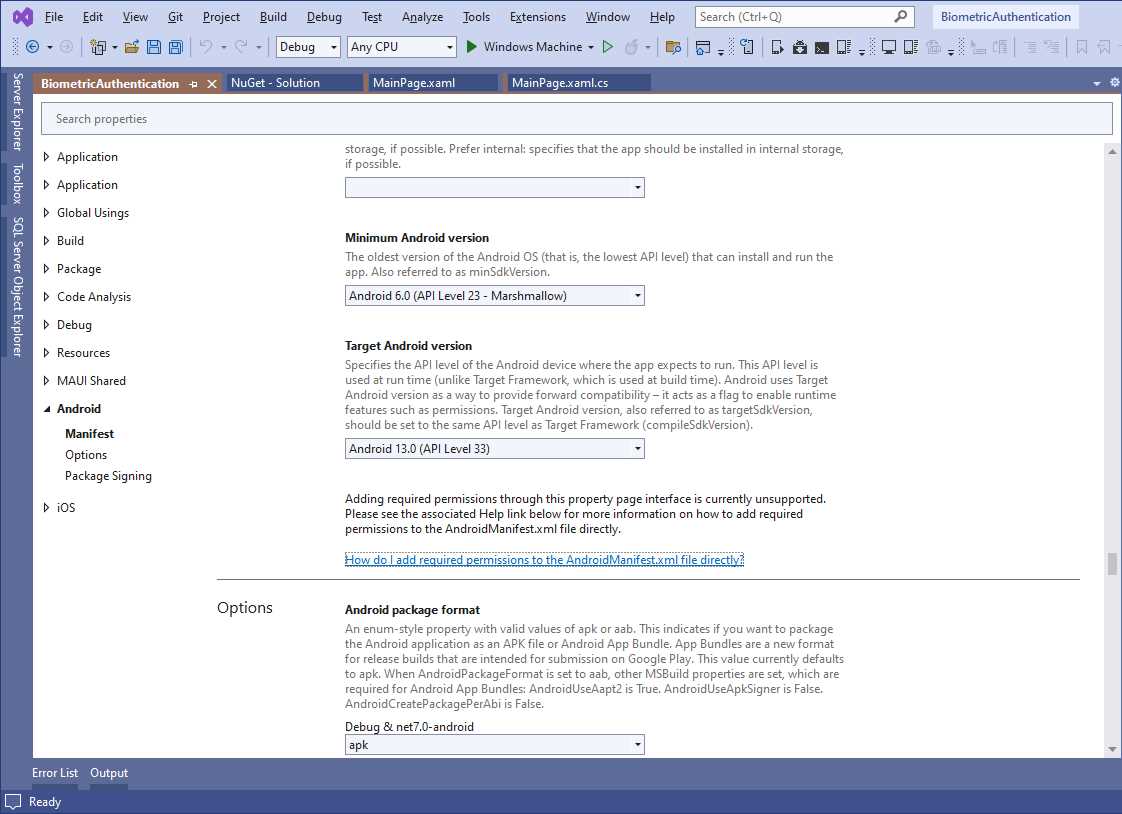1122x814 pixels.
Task: Open the Git menu
Action: [175, 16]
